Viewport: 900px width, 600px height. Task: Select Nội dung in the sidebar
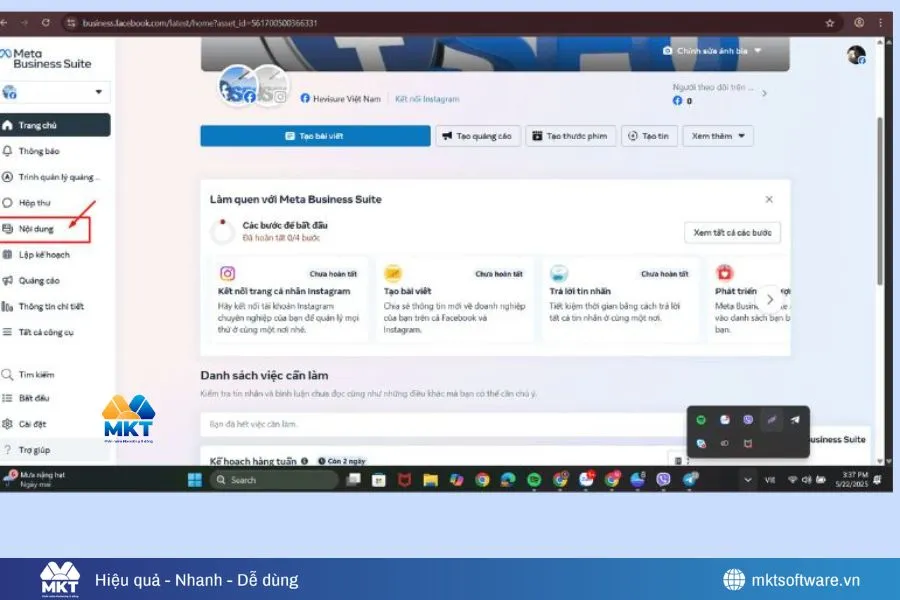(x=38, y=228)
